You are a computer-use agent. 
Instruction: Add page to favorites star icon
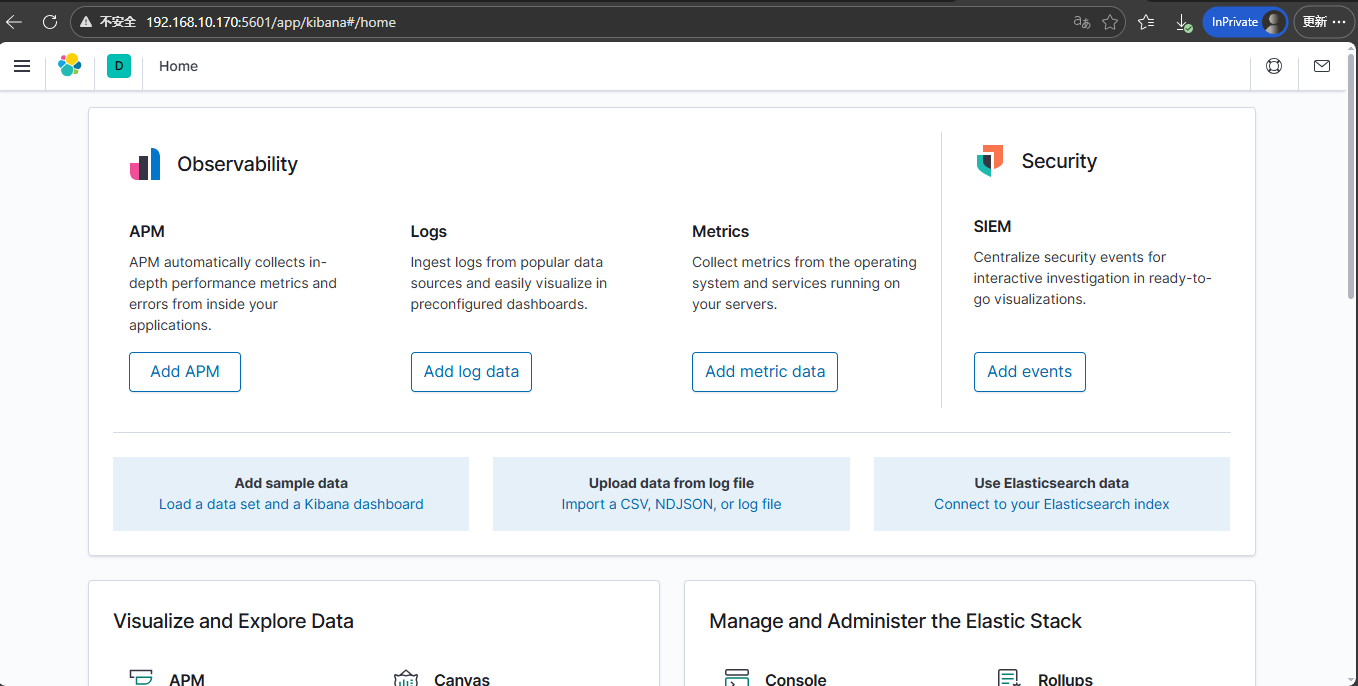coord(1110,21)
